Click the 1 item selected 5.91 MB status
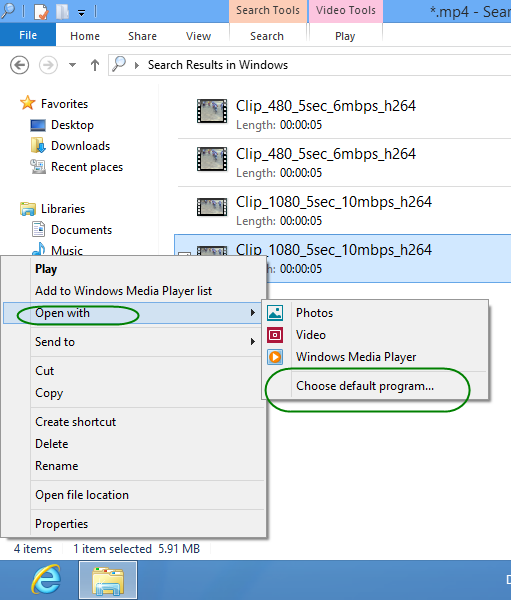 point(137,549)
